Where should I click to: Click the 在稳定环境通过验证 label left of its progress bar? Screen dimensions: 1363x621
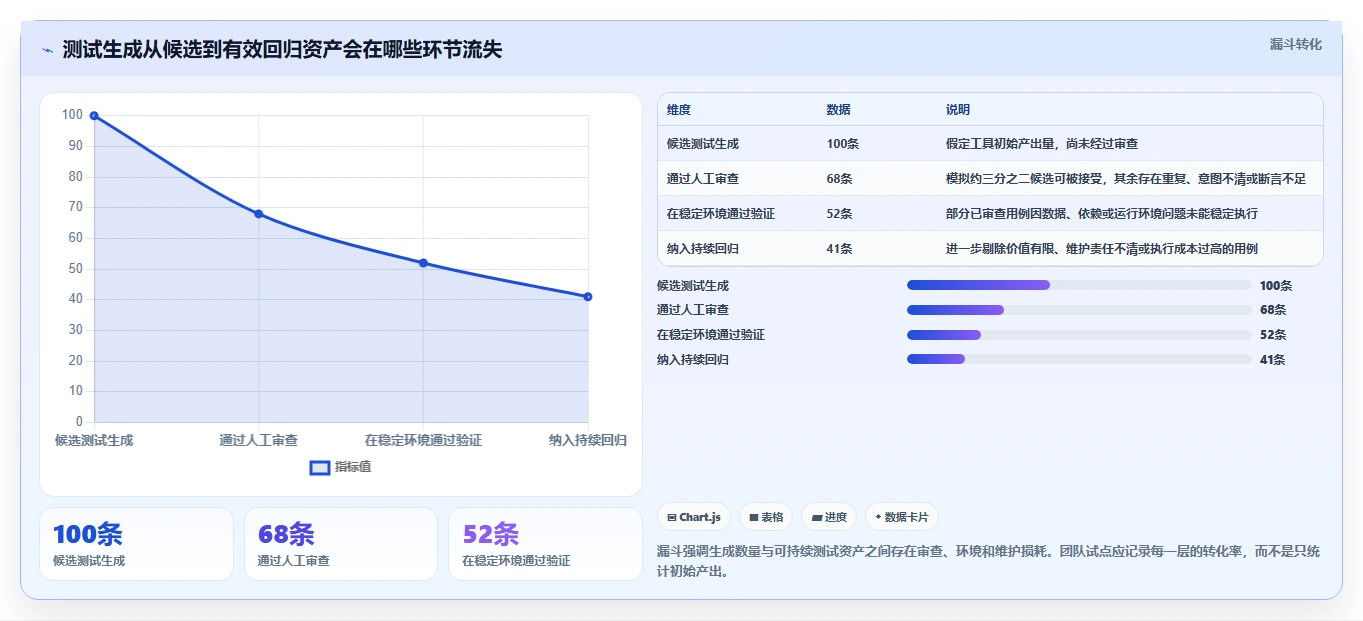(711, 335)
